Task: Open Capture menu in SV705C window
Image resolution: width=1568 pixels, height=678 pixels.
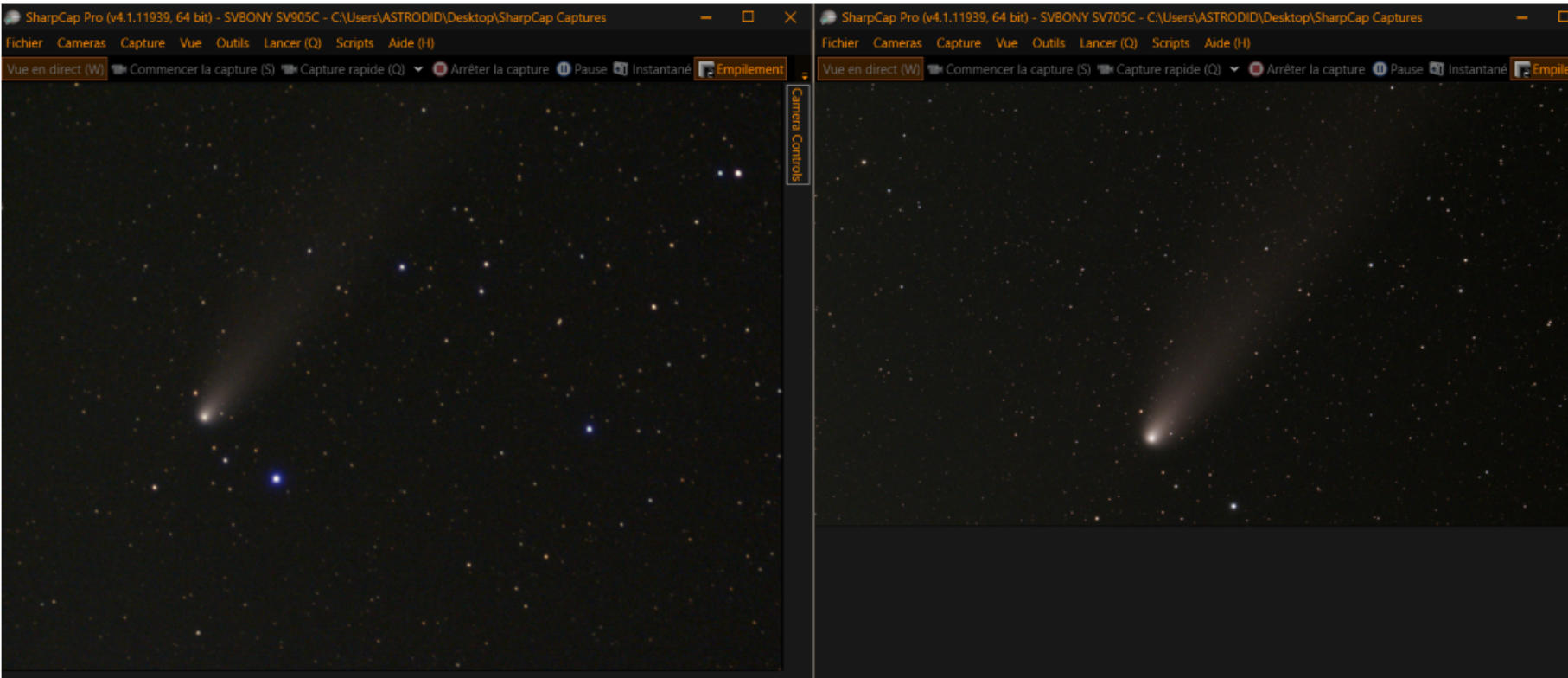Action: (959, 42)
